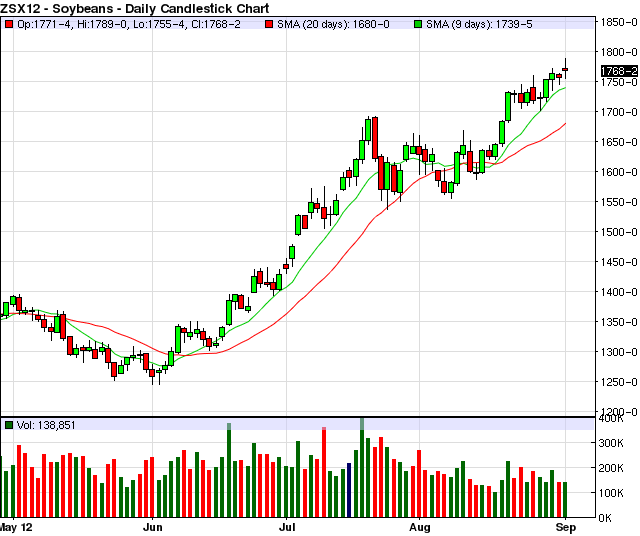This screenshot has width=640, height=536.
Task: Click the tall red candlestick at July peak near 1690
Action: point(375,138)
